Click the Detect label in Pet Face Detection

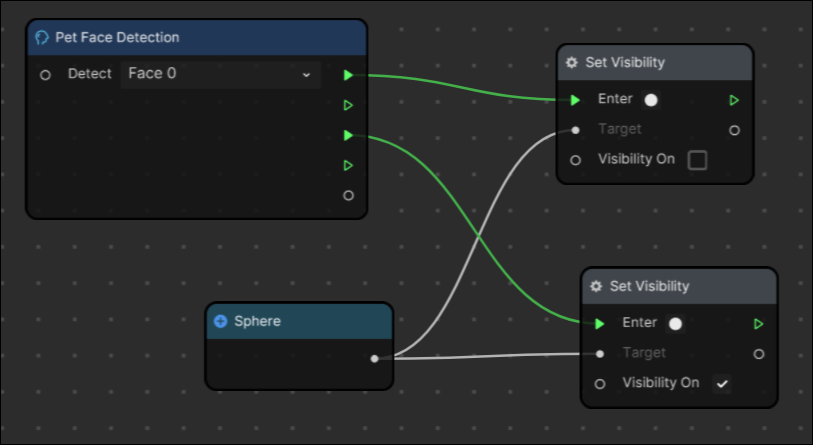[90, 74]
